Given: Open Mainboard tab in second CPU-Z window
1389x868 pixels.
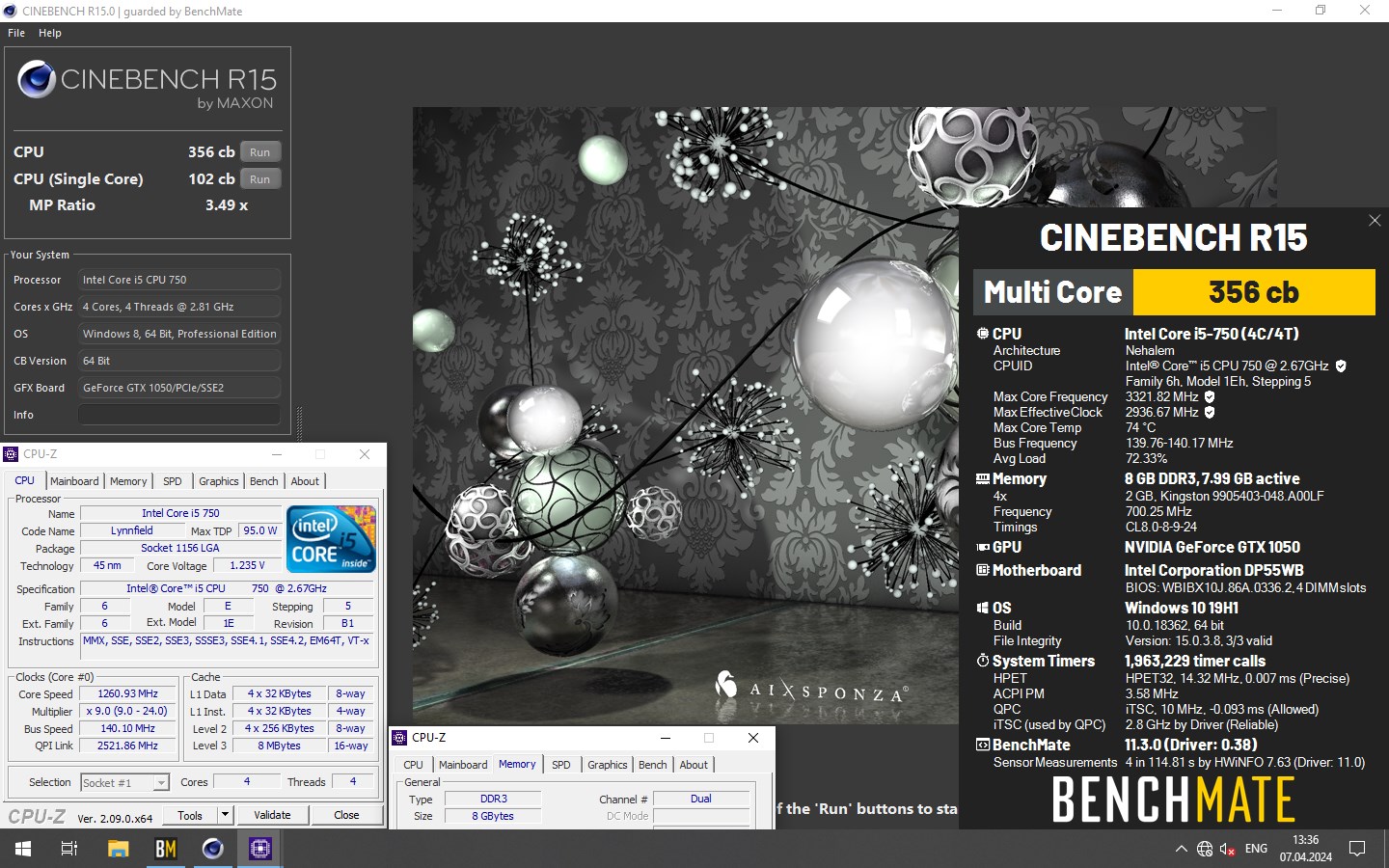Looking at the screenshot, I should pyautogui.click(x=463, y=765).
